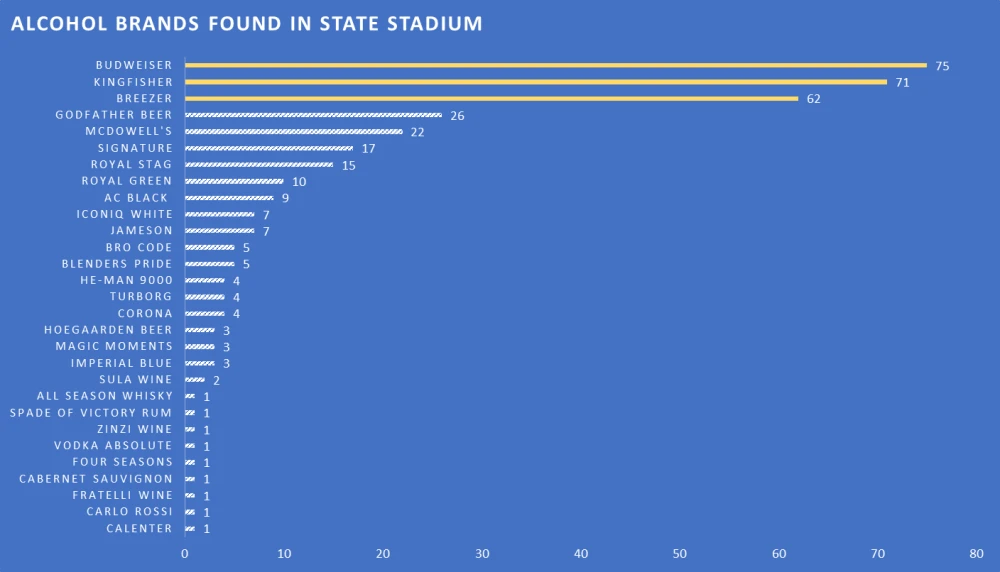Select the Royal Stag axis label
Screen dimensions: 1000x572
(x=131, y=164)
